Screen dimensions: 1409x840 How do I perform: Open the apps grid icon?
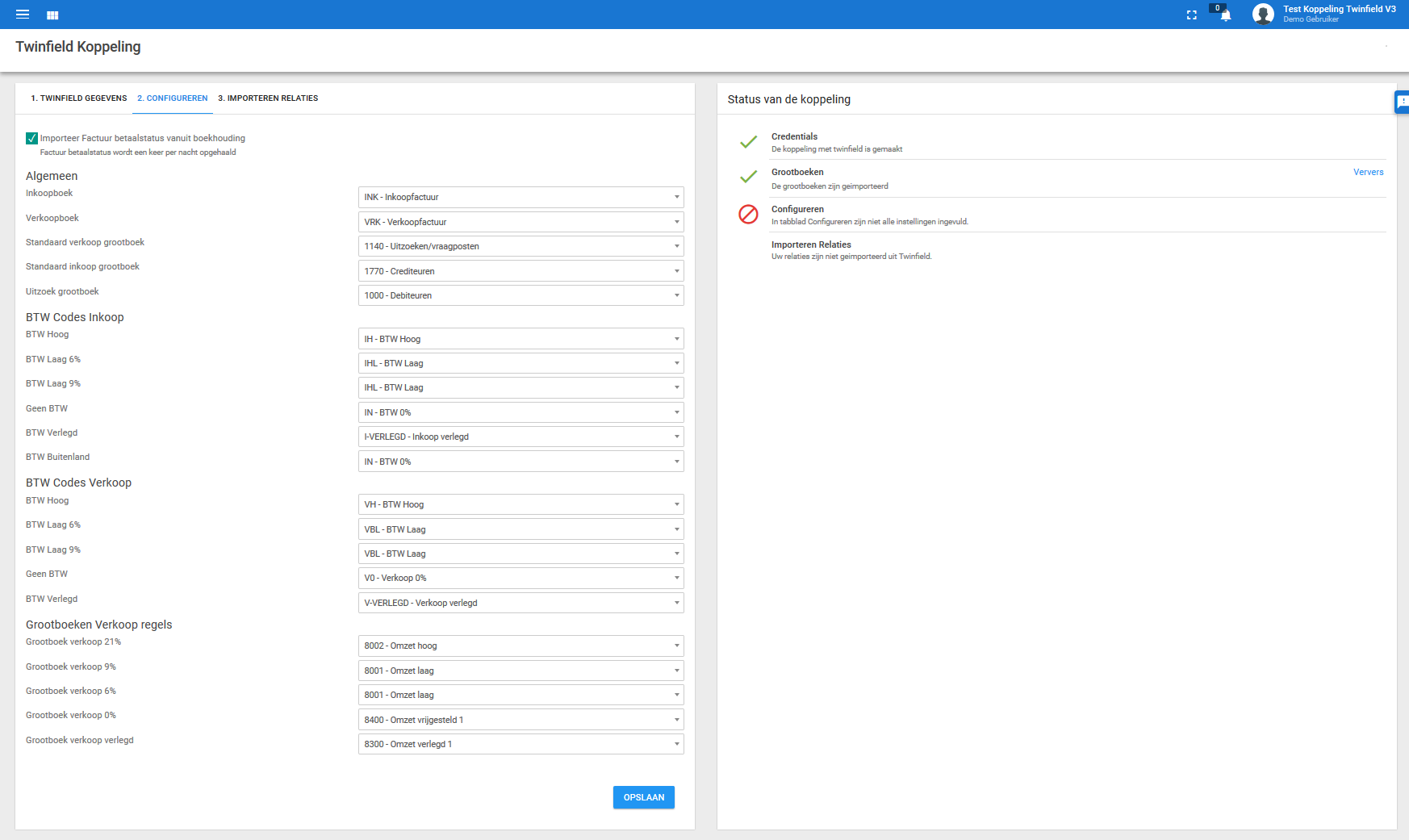pyautogui.click(x=52, y=15)
